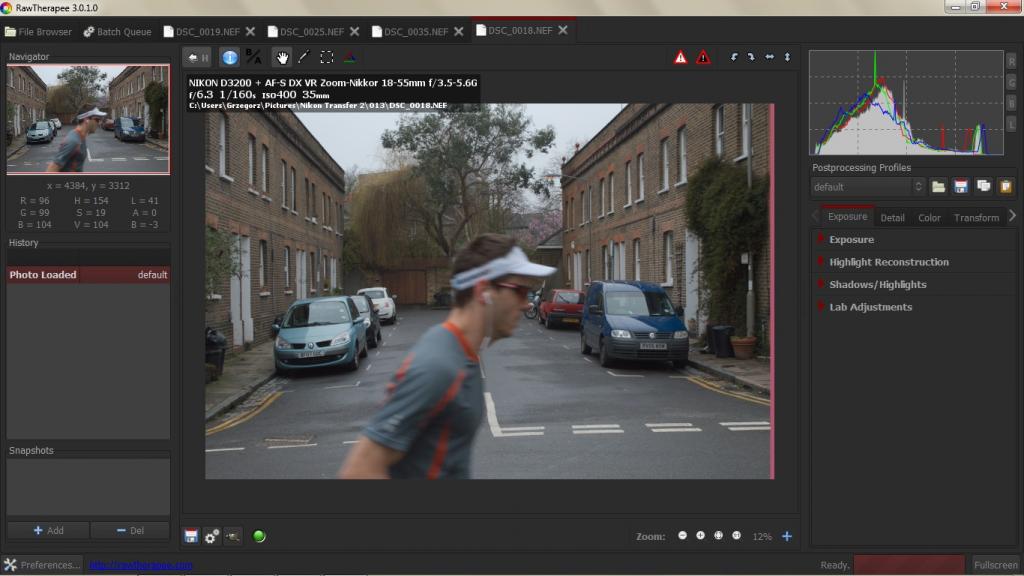Click the Fullscreen button
Viewport: 1024px width, 576px height.
[x=995, y=565]
